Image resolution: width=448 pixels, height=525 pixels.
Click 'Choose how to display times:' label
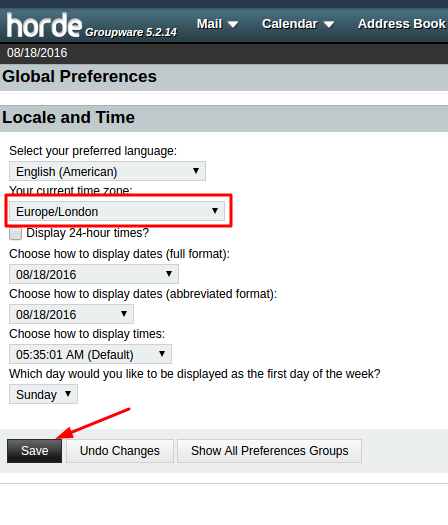click(x=87, y=334)
